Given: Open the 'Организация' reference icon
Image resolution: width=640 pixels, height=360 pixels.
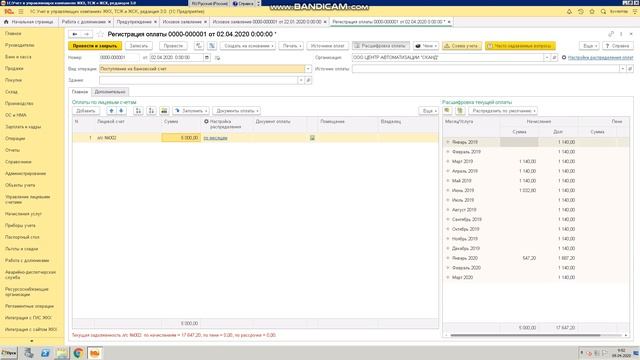Looking at the screenshot, I should [554, 58].
